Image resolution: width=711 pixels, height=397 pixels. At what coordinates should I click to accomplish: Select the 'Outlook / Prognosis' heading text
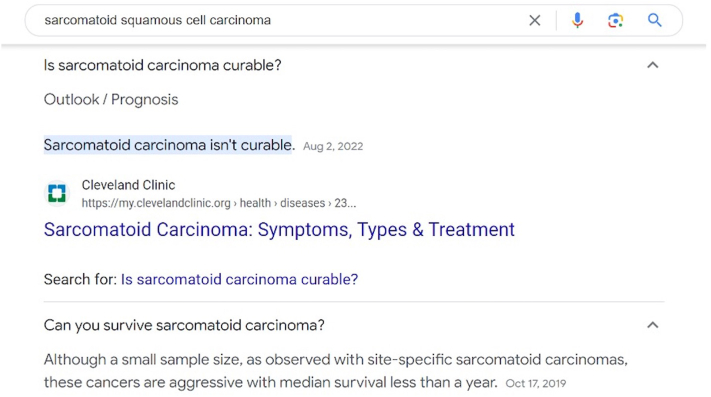pyautogui.click(x=111, y=99)
